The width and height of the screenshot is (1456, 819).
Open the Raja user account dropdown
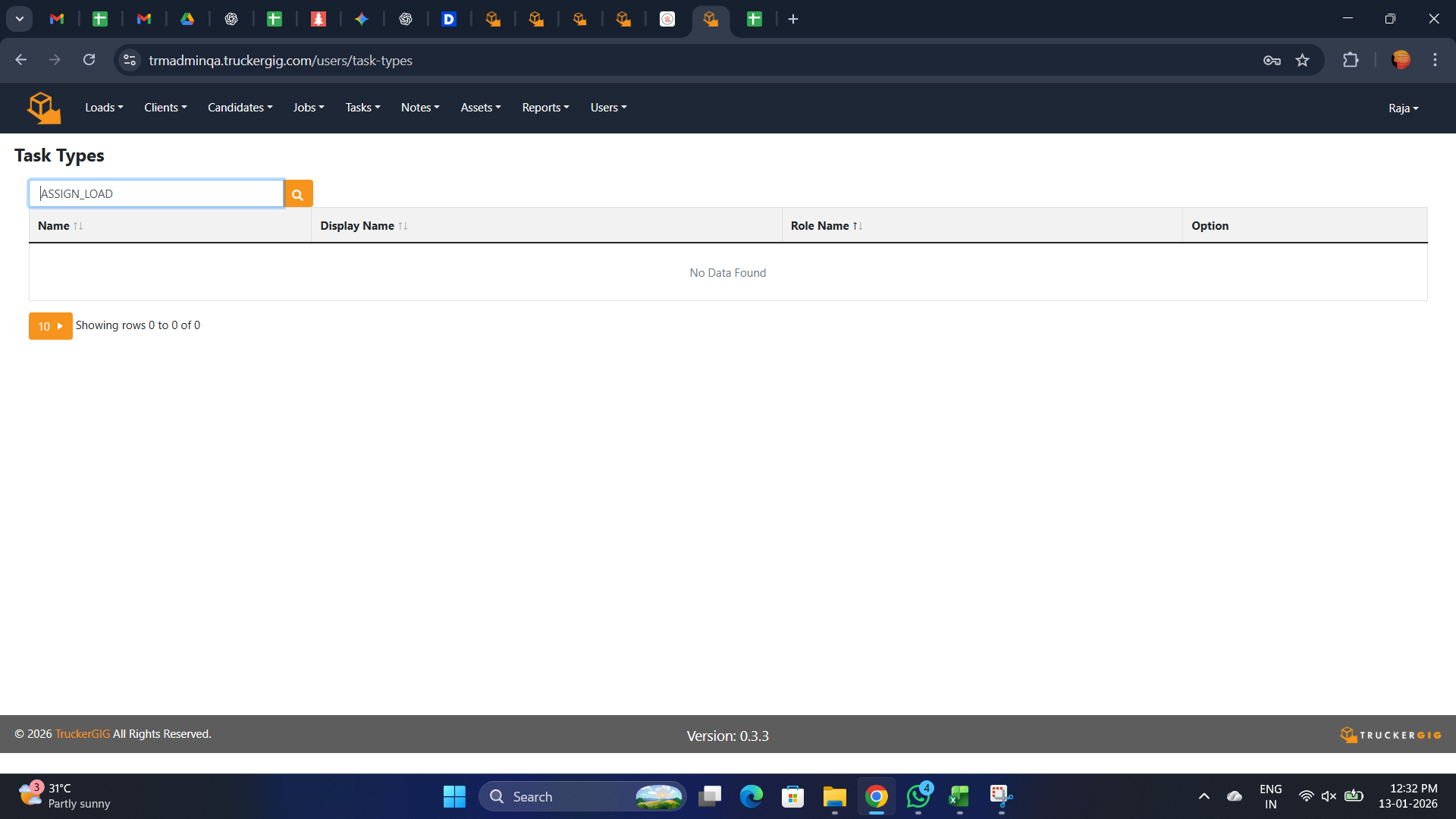(1403, 108)
